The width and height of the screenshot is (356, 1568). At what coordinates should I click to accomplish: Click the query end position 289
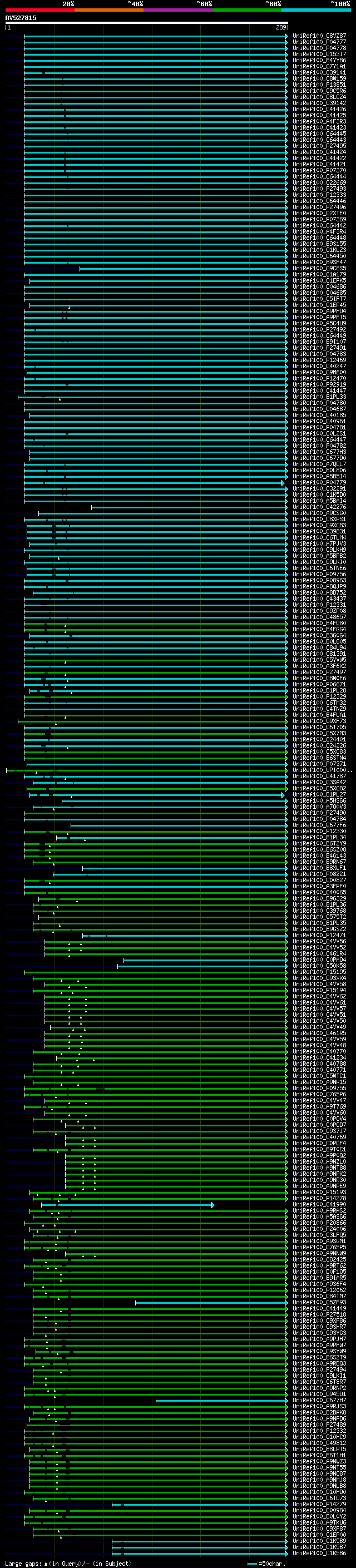[280, 27]
